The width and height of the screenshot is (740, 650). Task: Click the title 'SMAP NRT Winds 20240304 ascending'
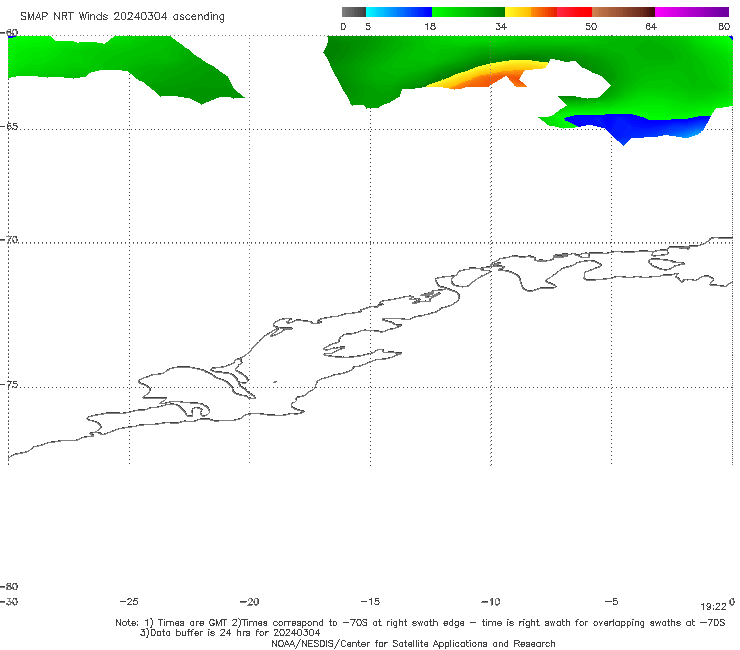[122, 16]
